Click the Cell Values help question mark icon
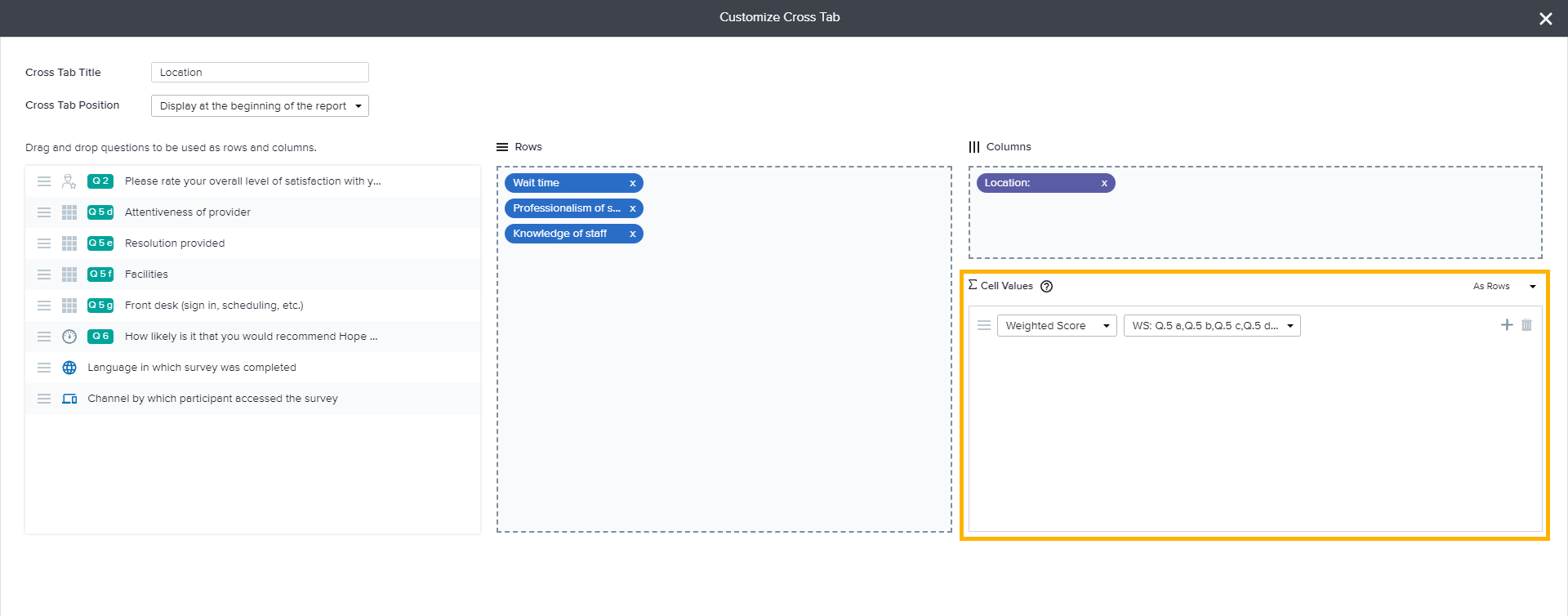The width and height of the screenshot is (1568, 616). click(x=1046, y=287)
